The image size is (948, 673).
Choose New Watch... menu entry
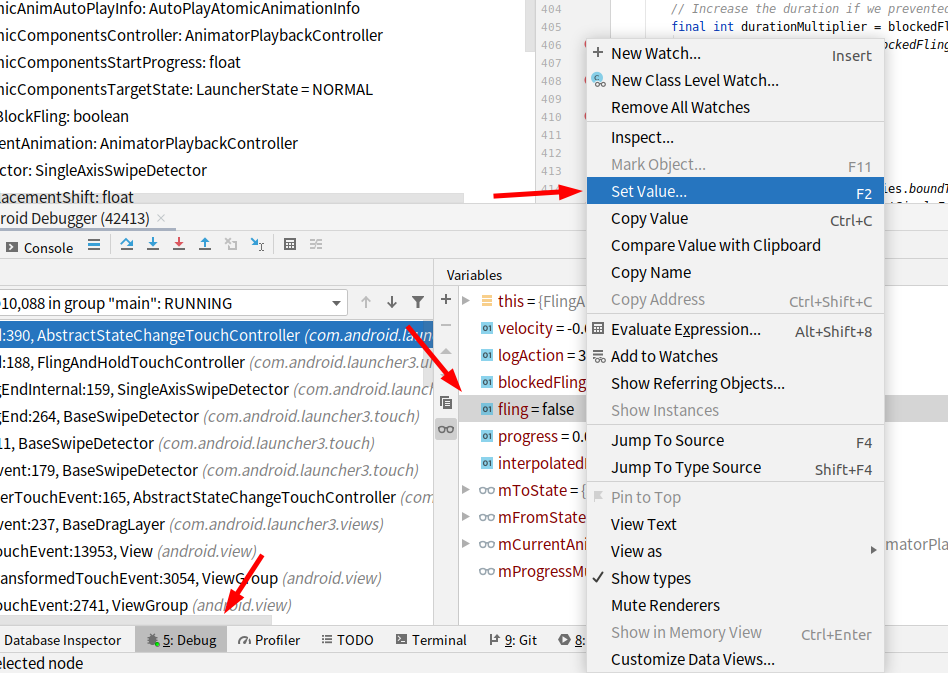[735, 54]
